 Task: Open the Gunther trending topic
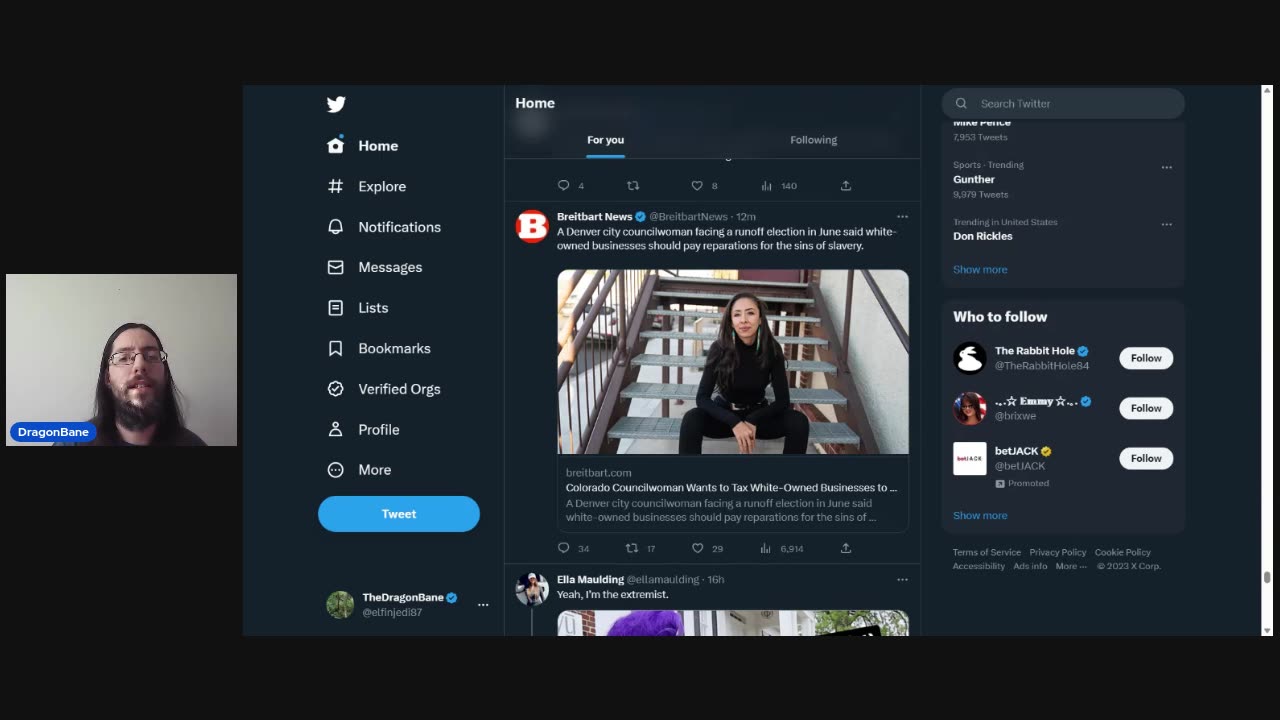pyautogui.click(x=974, y=180)
